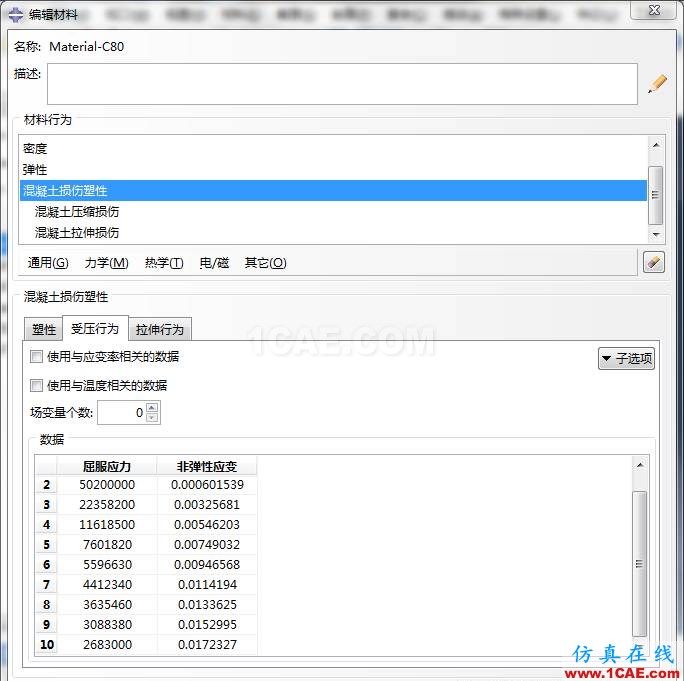Select inelastic strain cell 0.0133625
684x681 pixels.
coord(207,605)
